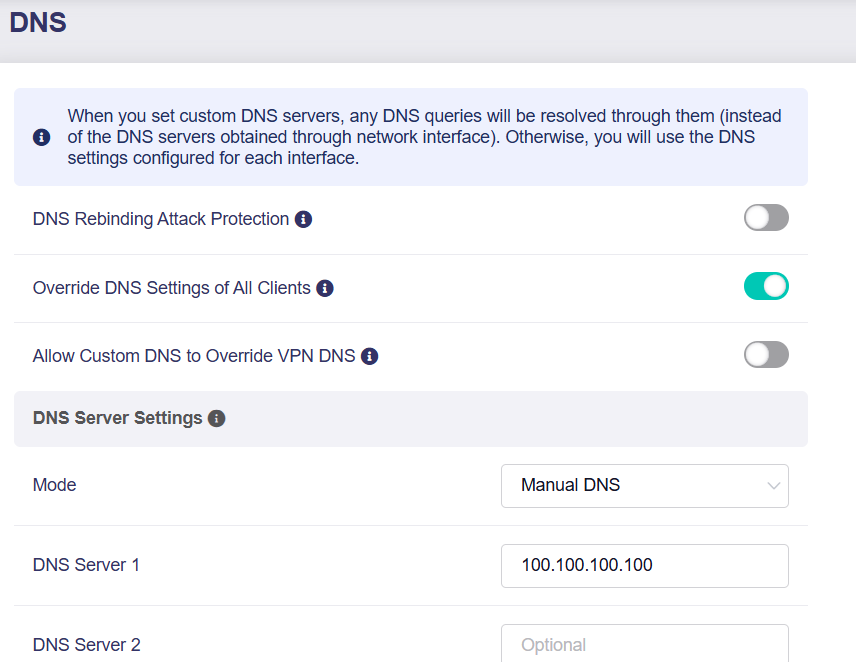Click info icon next to Override DNS Settings

pyautogui.click(x=325, y=288)
